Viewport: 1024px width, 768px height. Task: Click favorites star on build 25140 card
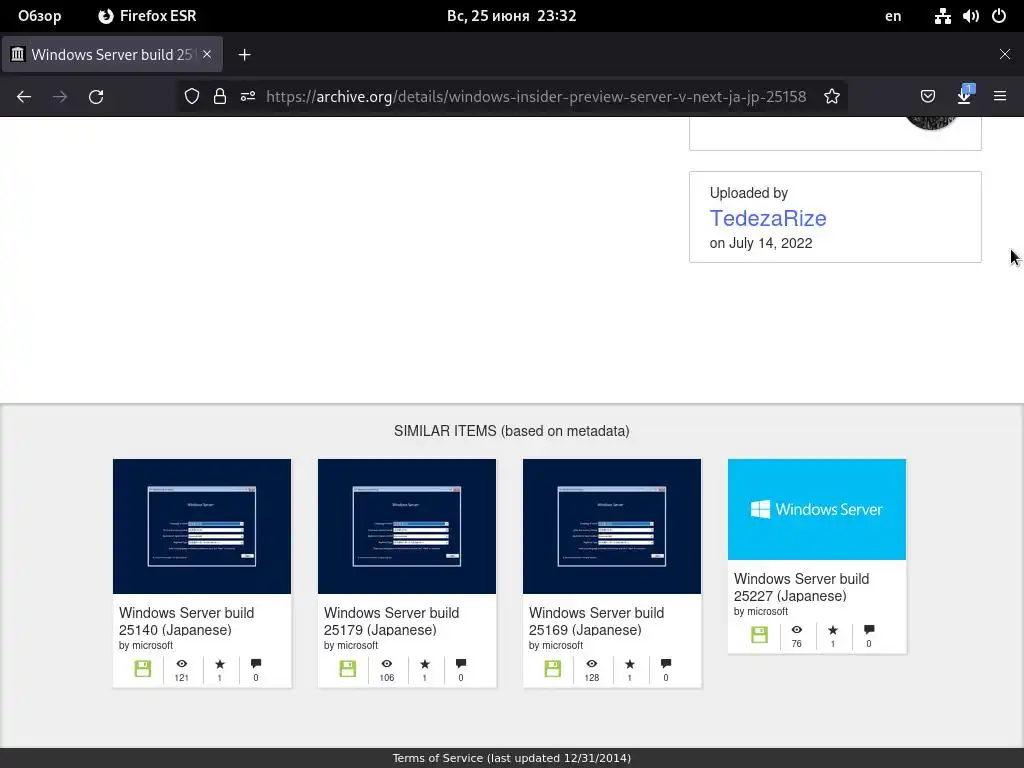coord(219,664)
